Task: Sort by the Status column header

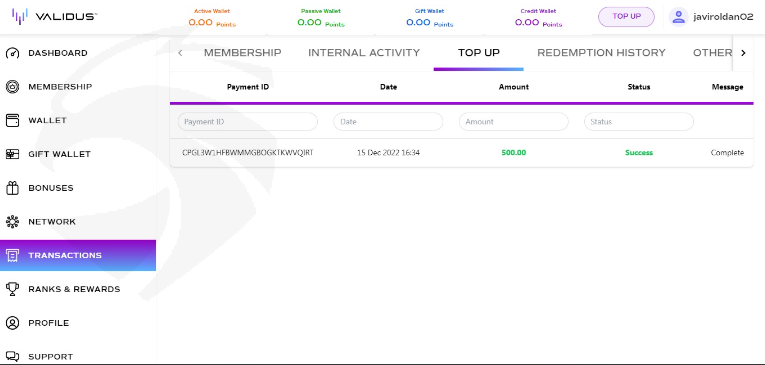Action: point(639,87)
